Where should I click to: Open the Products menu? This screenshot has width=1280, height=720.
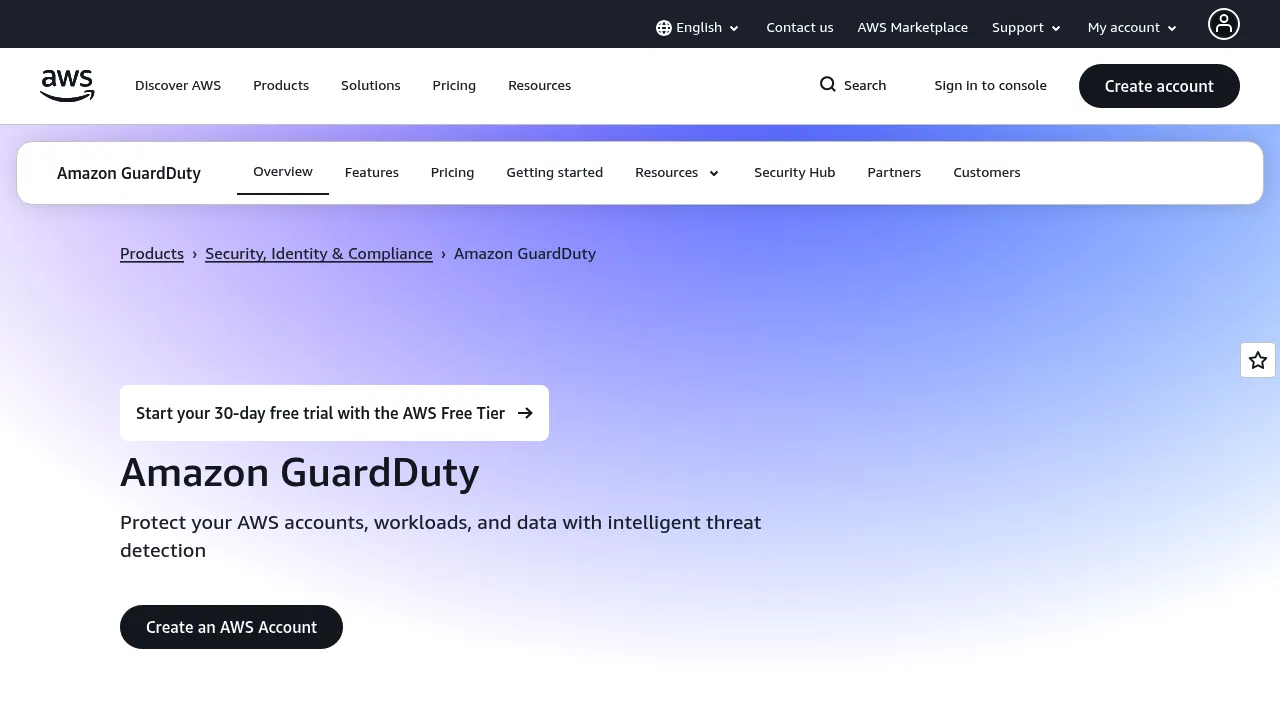pos(281,86)
